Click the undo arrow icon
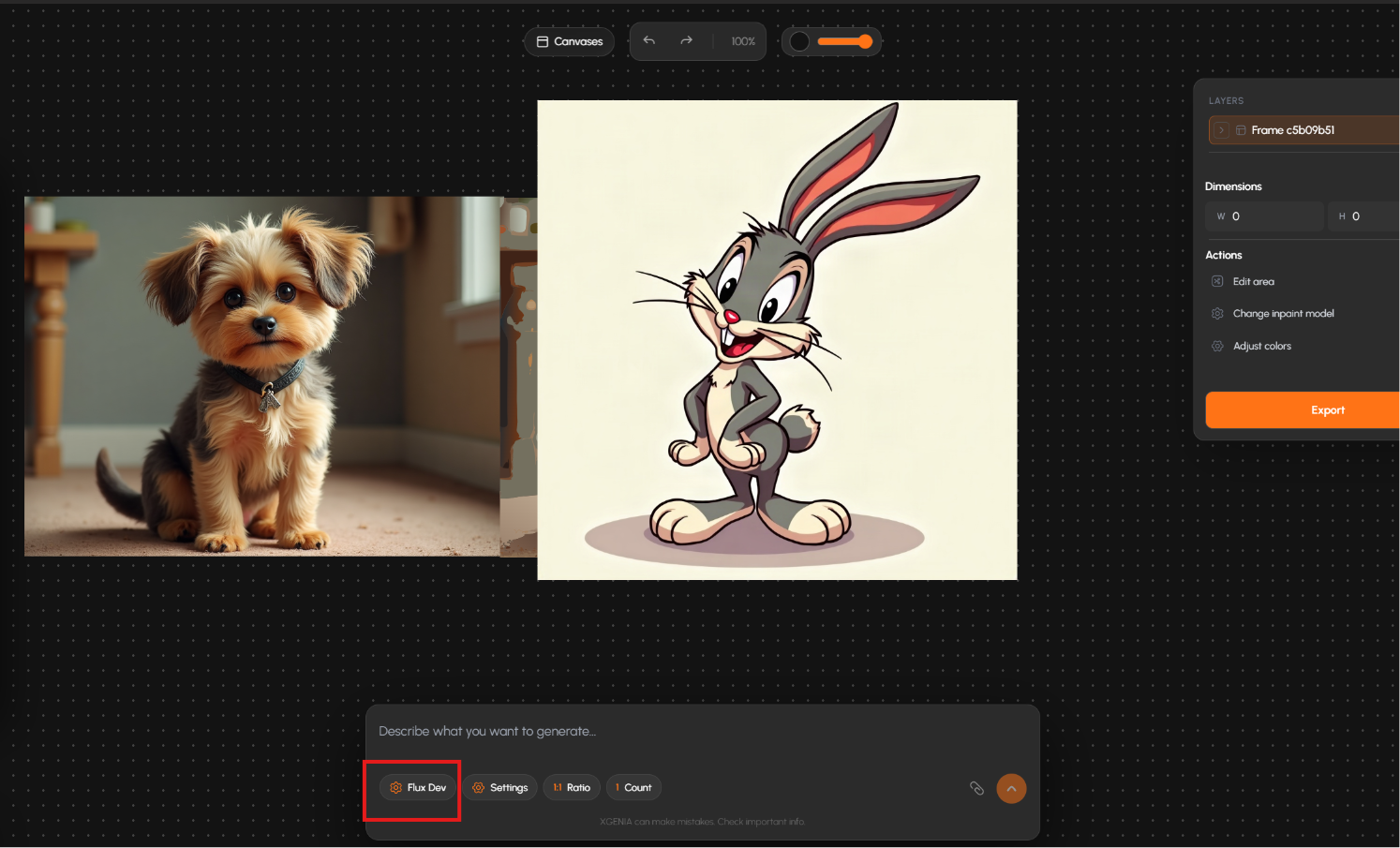 (648, 41)
